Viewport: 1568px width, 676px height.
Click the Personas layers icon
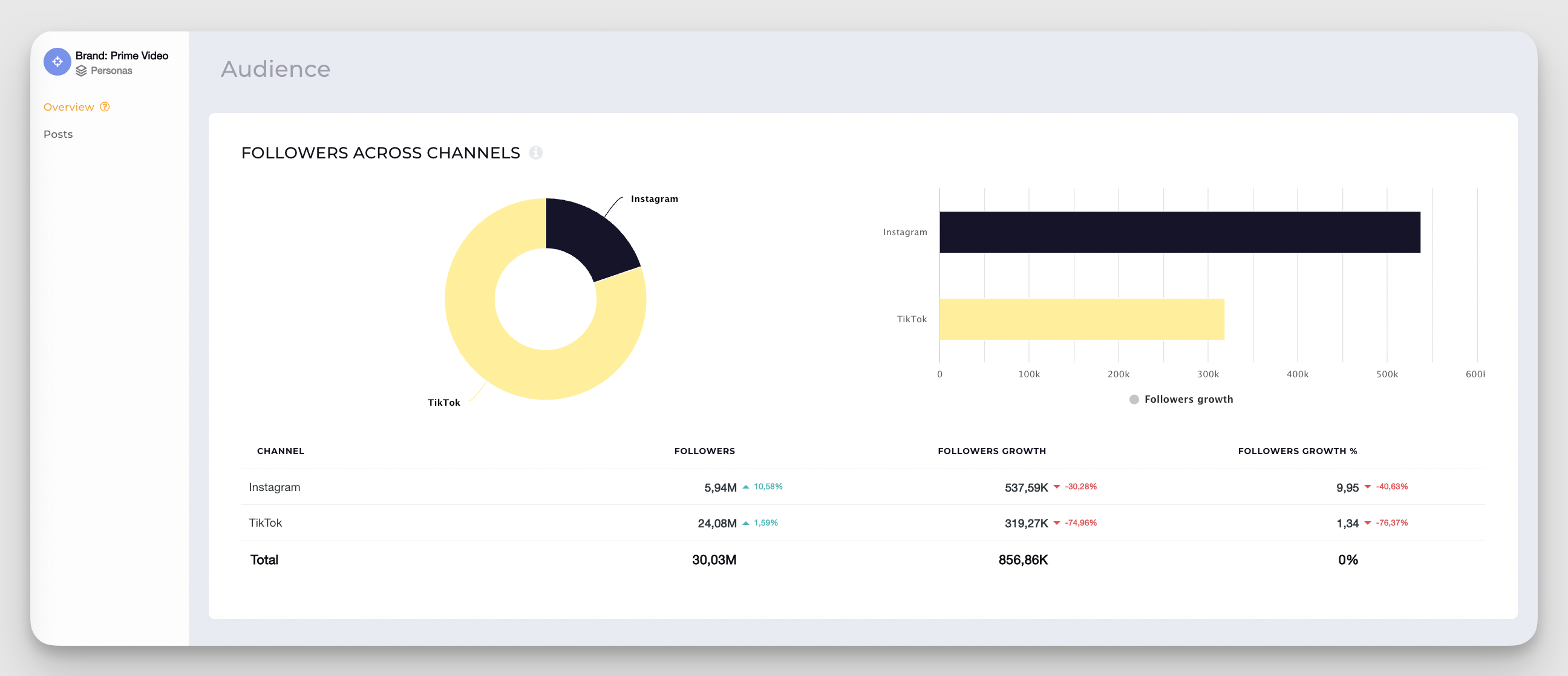pos(80,71)
